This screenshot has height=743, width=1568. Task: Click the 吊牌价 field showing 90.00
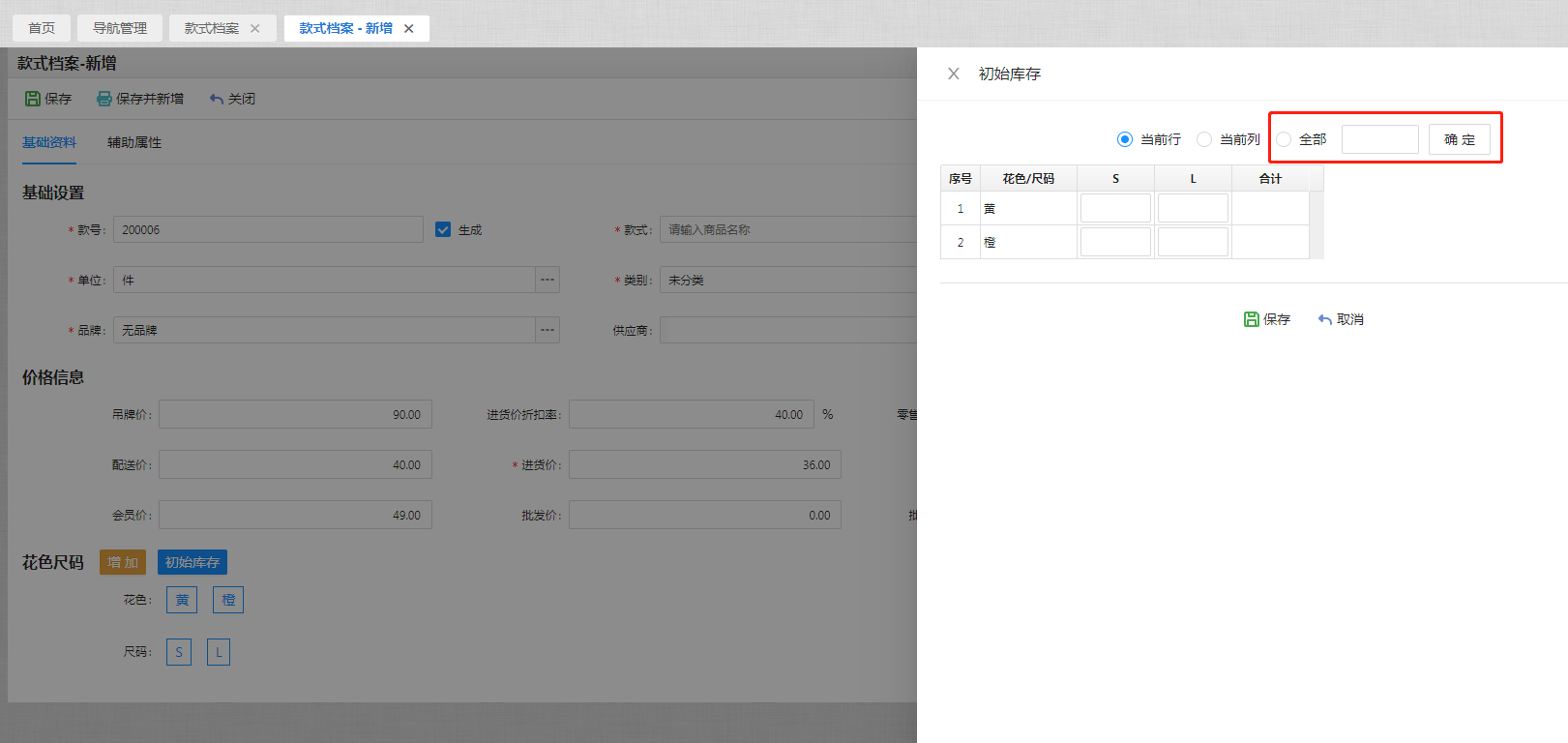[295, 414]
